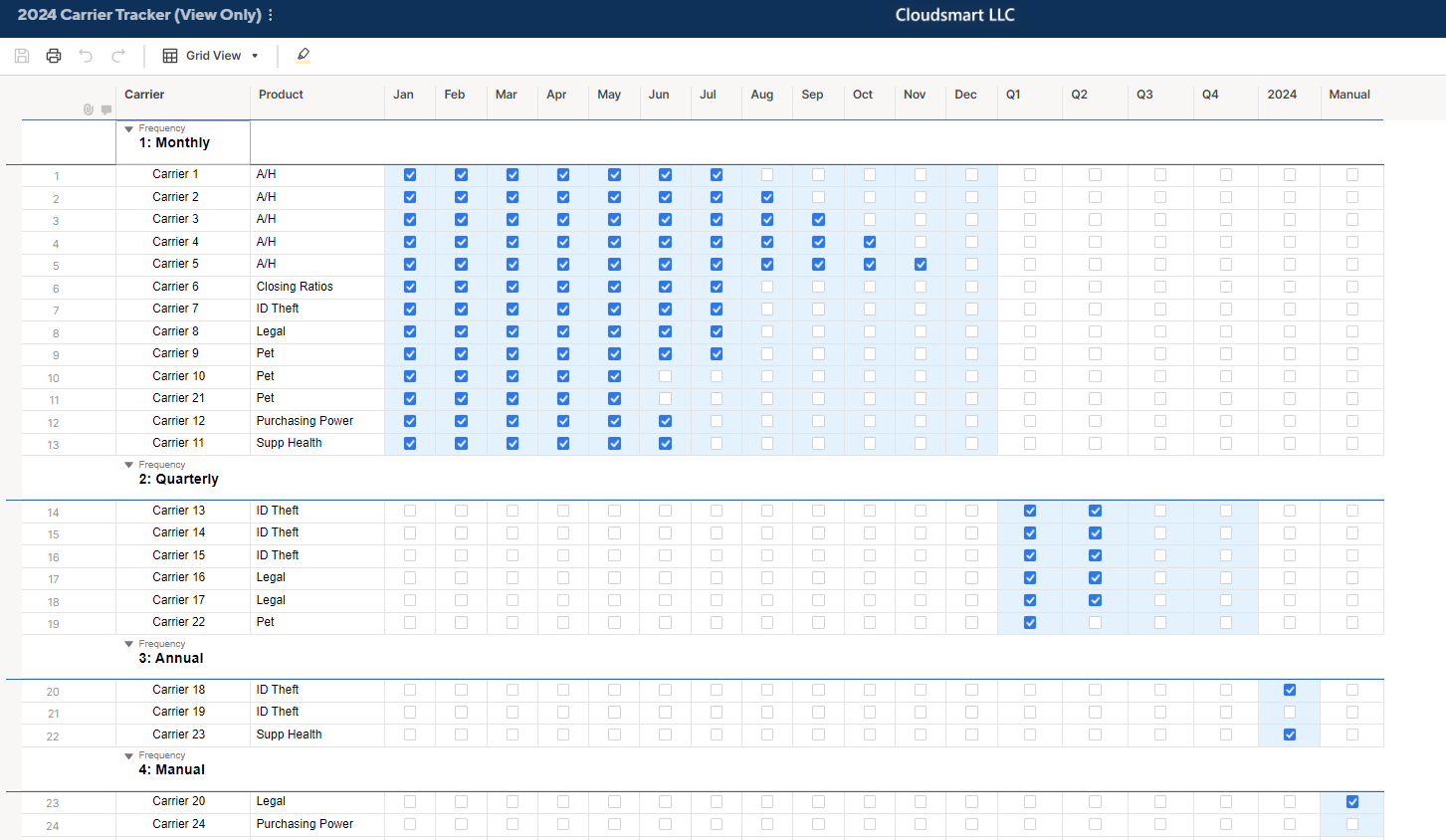Check Q3 checkbox for Carrier 14
The image size is (1446, 840).
pos(1160,533)
